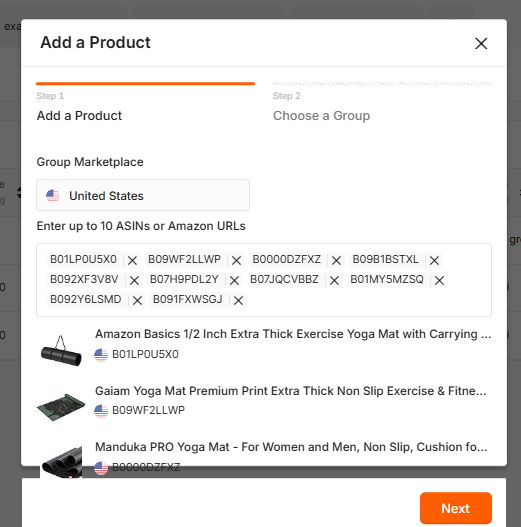Image resolution: width=521 pixels, height=527 pixels.
Task: Click the Amazon Basics yoga mat thumbnail
Action: coord(61,351)
